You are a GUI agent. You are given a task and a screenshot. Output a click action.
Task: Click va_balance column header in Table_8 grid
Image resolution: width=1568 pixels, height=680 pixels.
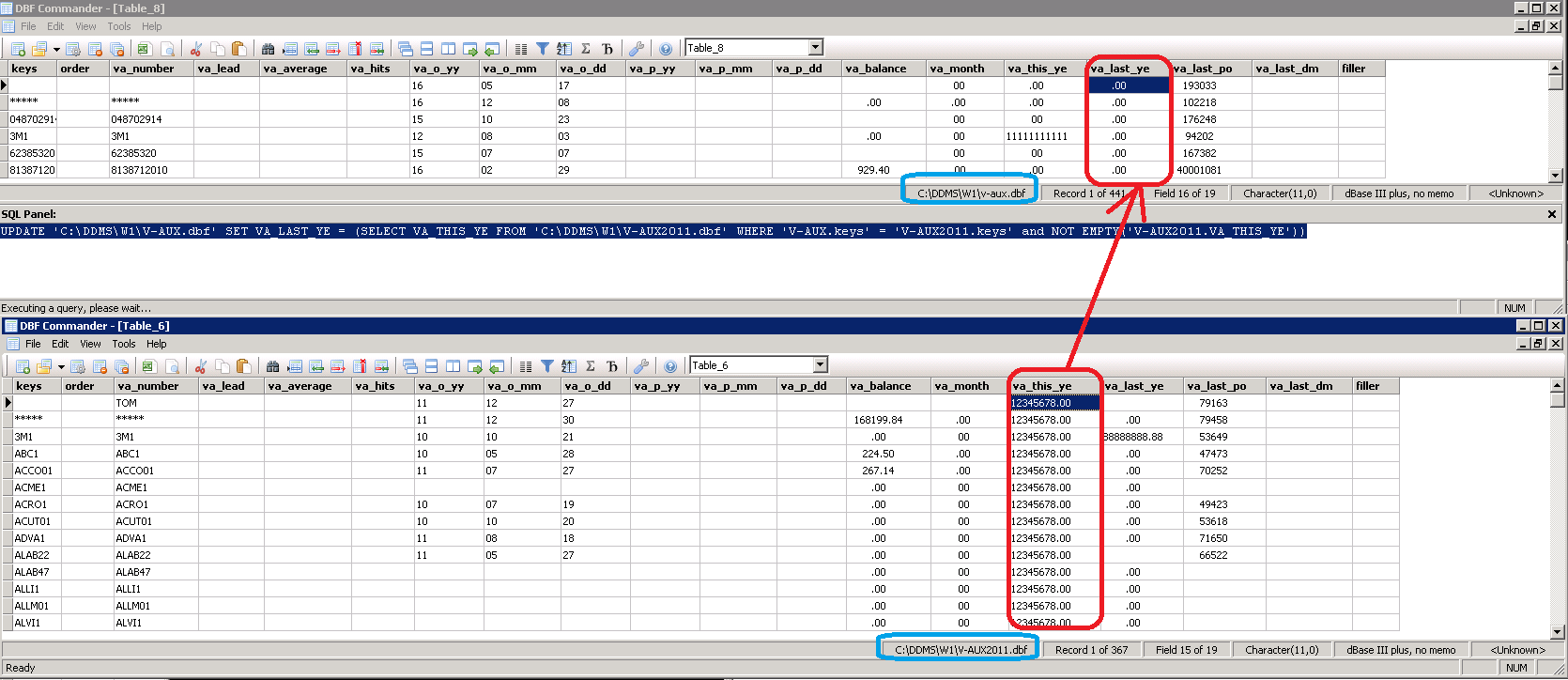pos(884,69)
